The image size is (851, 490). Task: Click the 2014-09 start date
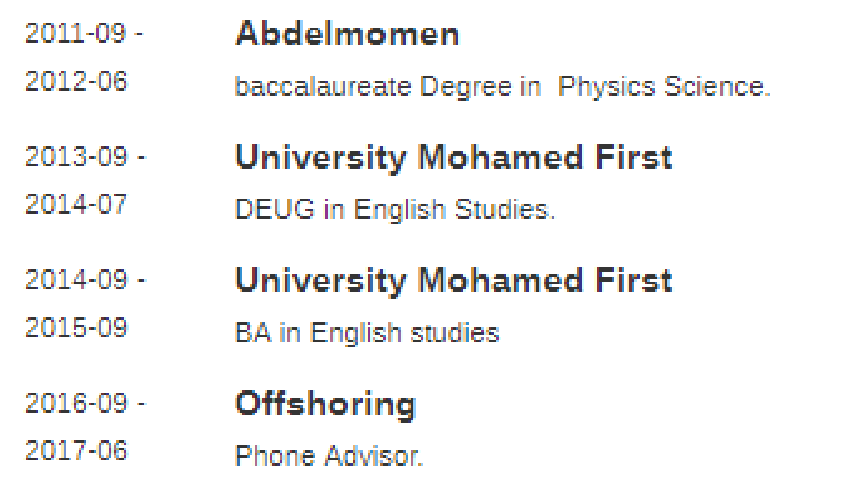76,280
